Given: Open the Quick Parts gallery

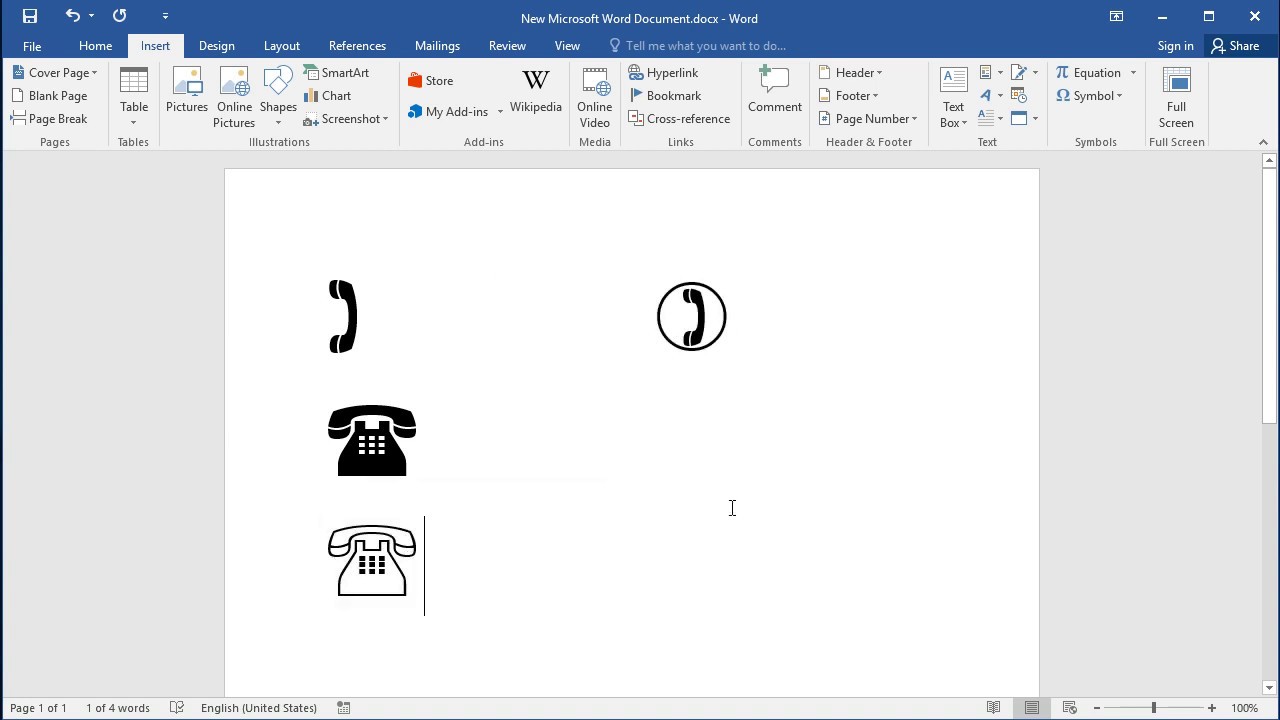Looking at the screenshot, I should pos(991,73).
